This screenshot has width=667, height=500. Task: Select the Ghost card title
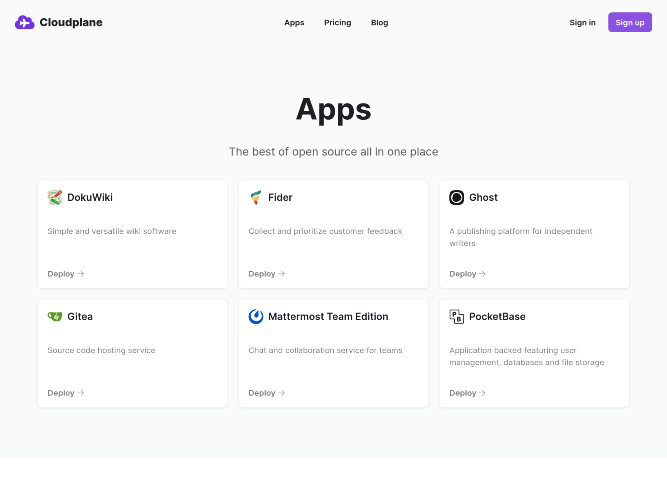coord(483,197)
